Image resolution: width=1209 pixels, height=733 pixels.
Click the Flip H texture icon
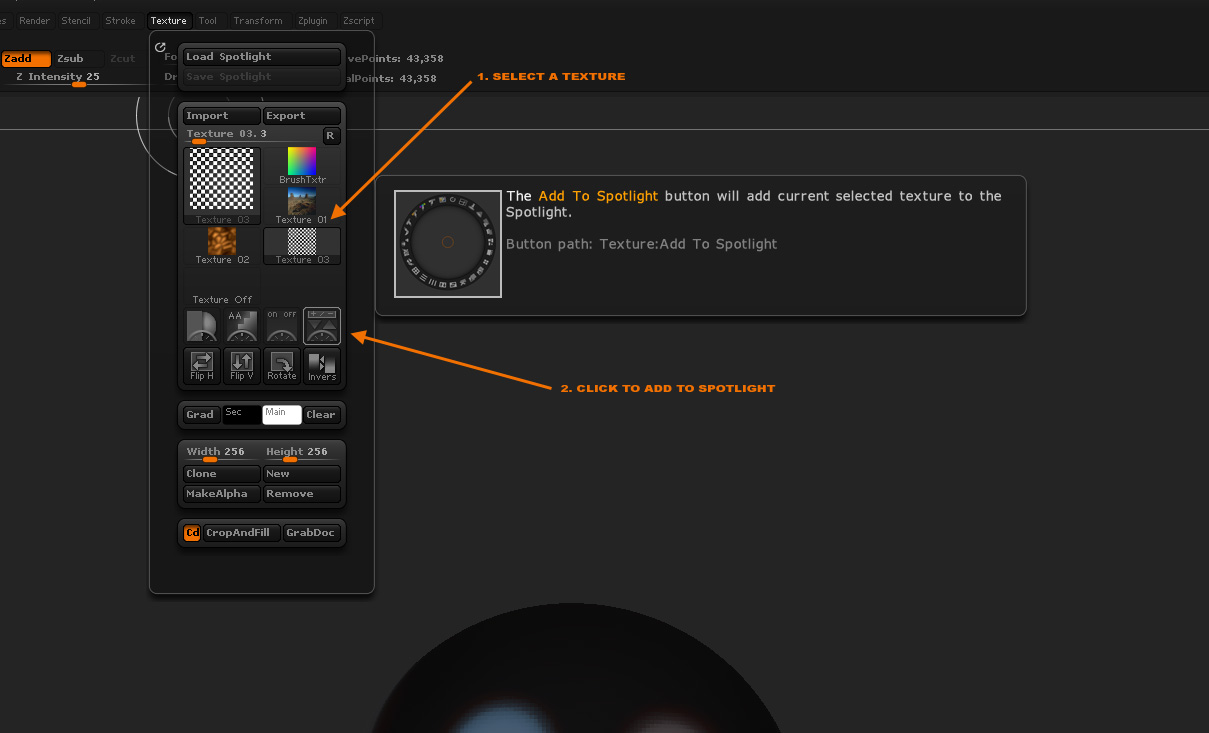201,366
